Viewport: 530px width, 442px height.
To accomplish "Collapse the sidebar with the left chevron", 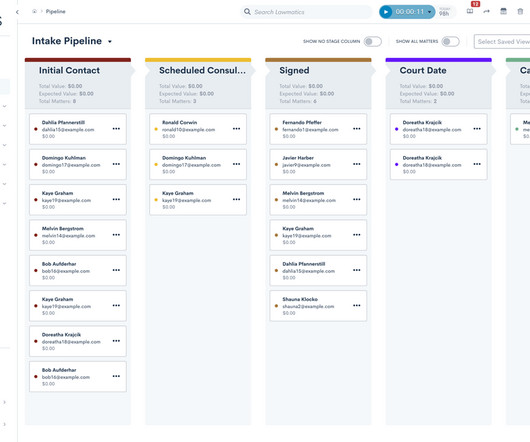I will (17, 12).
